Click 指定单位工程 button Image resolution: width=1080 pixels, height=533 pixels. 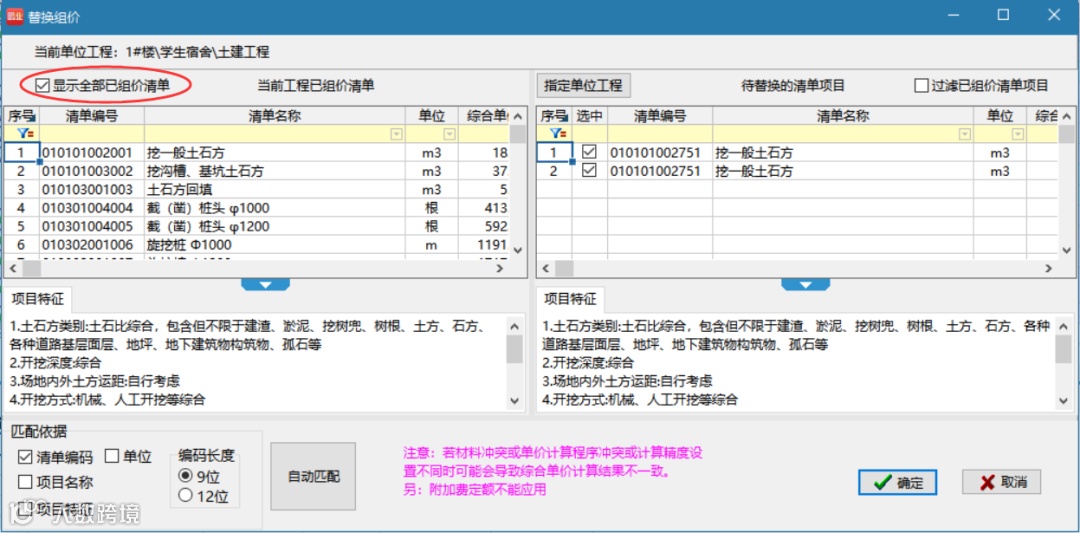tap(583, 85)
